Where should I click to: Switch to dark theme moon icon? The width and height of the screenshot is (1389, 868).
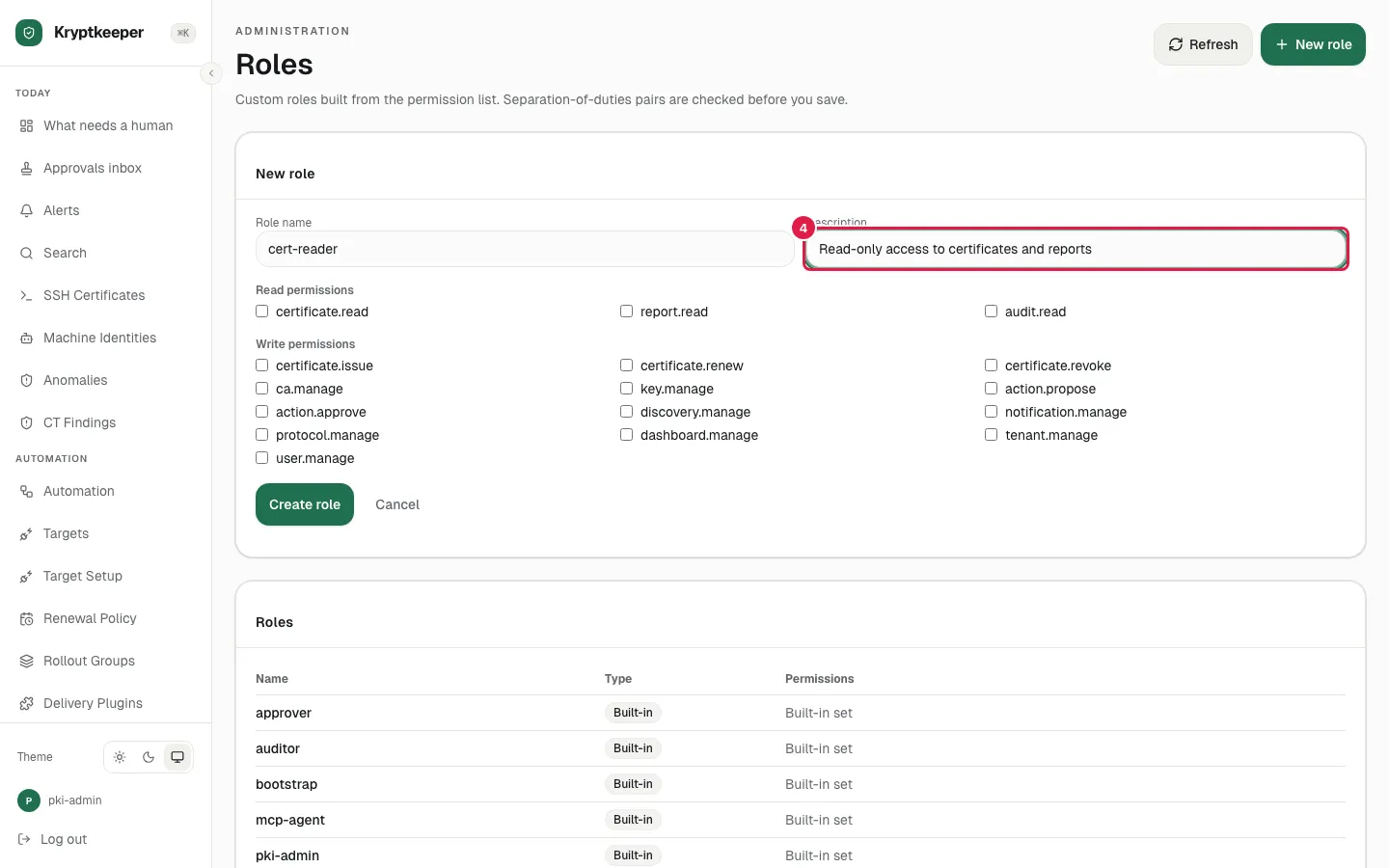point(149,757)
